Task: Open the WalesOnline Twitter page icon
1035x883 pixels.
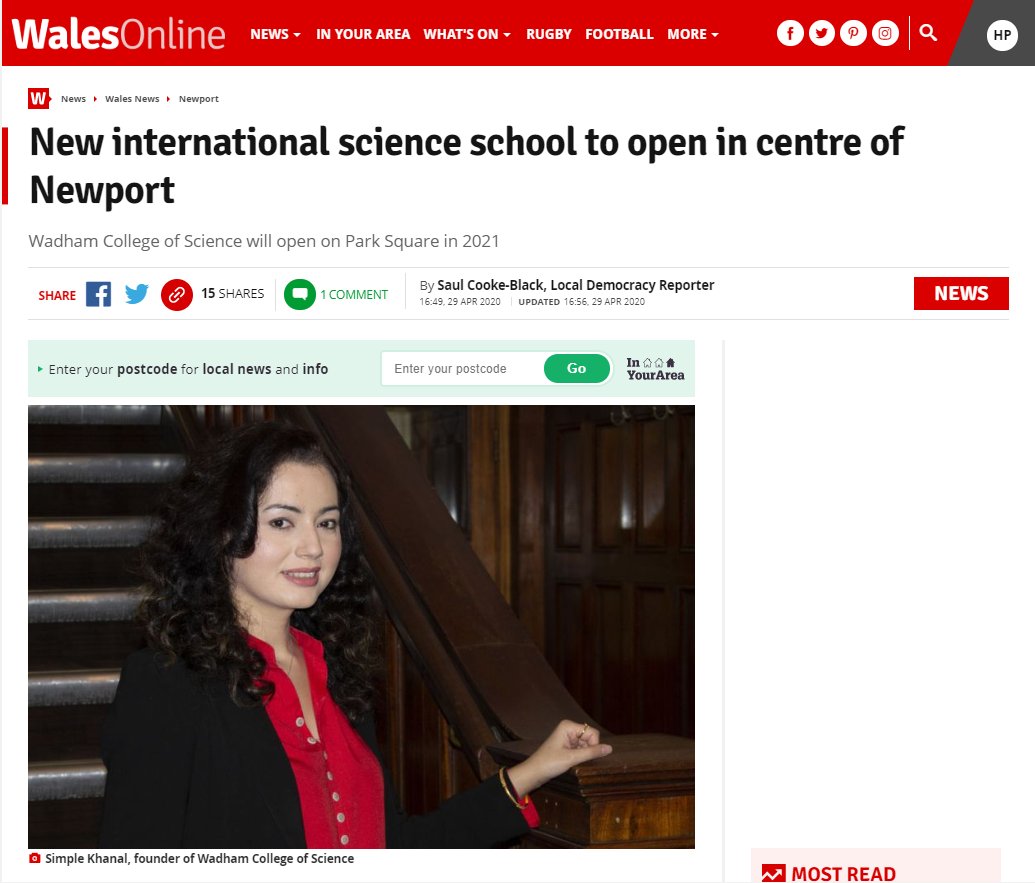Action: 821,33
